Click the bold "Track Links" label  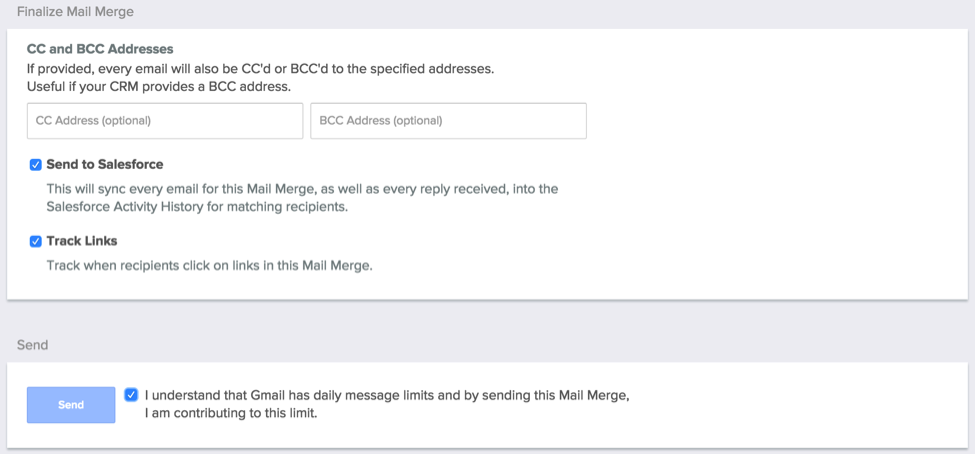[x=82, y=241]
